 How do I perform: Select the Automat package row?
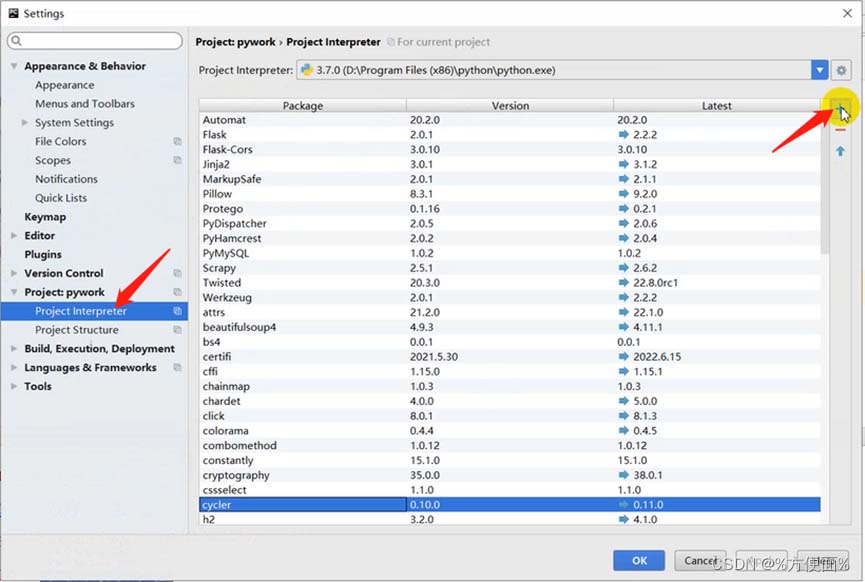[510, 120]
